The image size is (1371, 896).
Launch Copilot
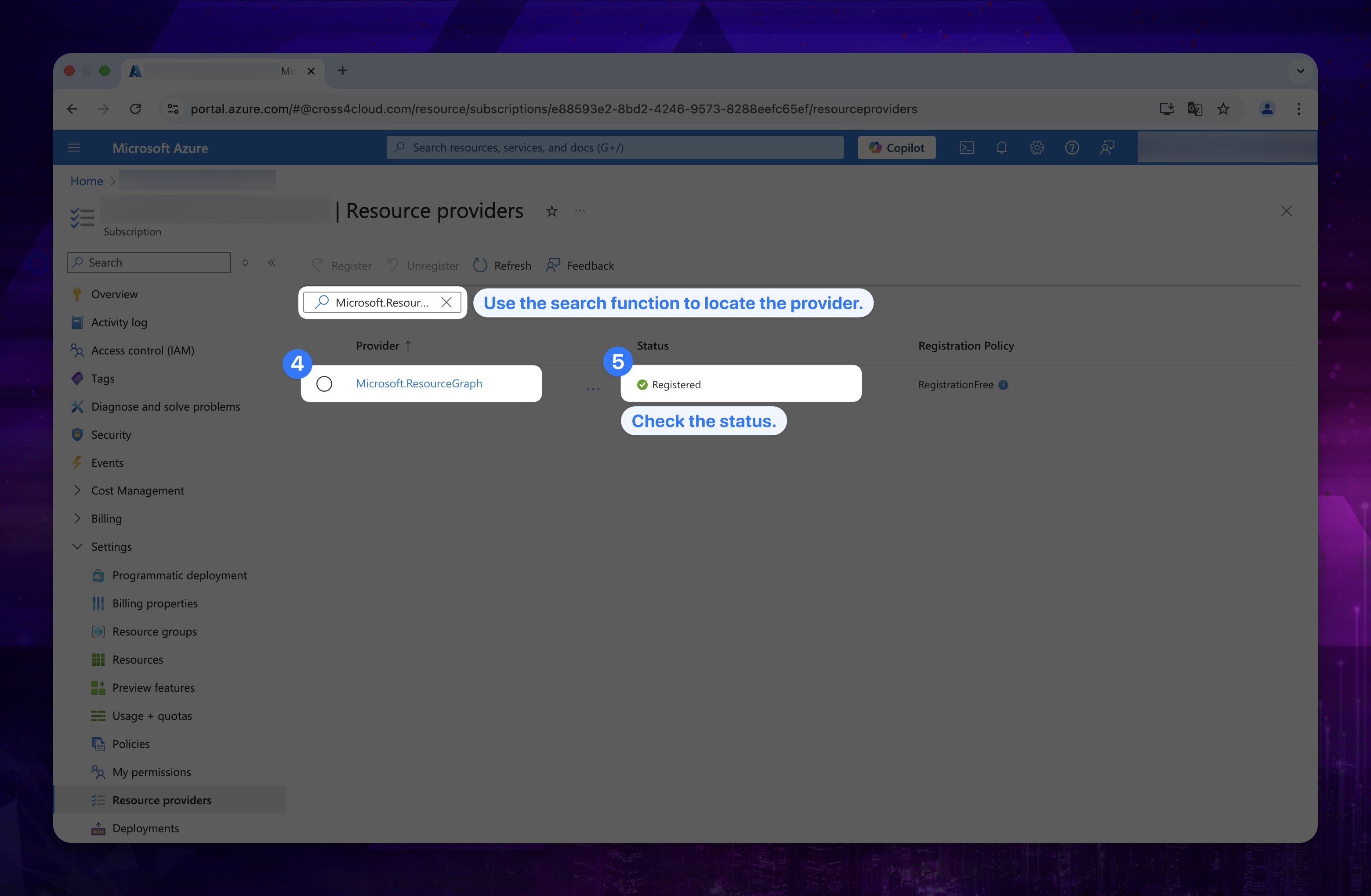click(896, 148)
